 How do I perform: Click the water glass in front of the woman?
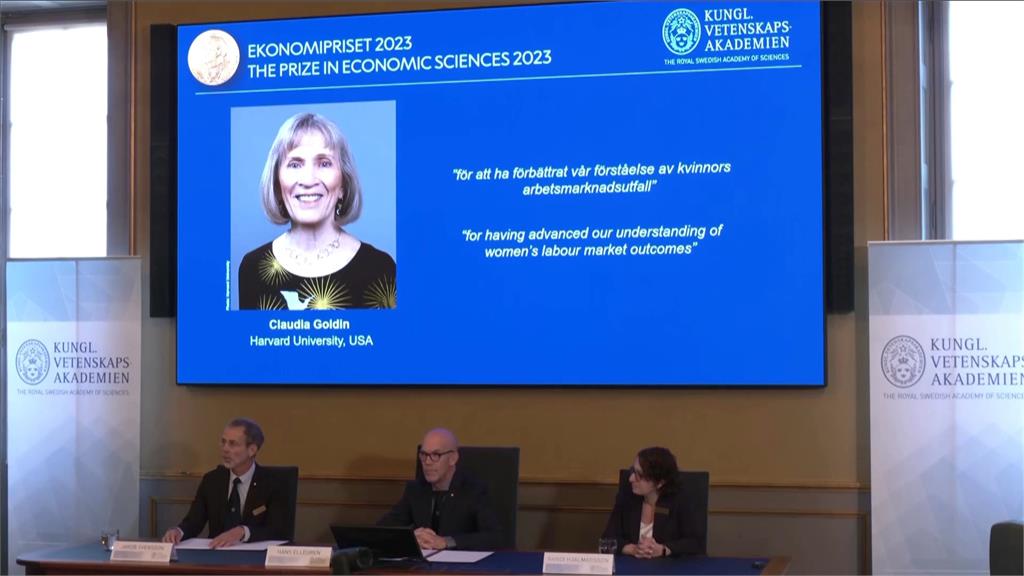[607, 546]
